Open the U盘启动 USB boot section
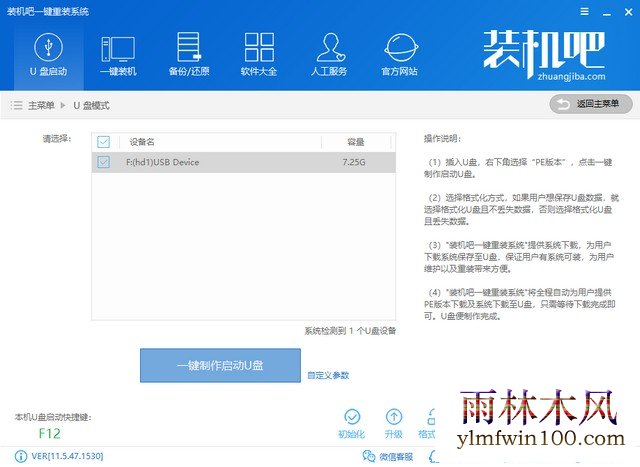 pos(49,56)
